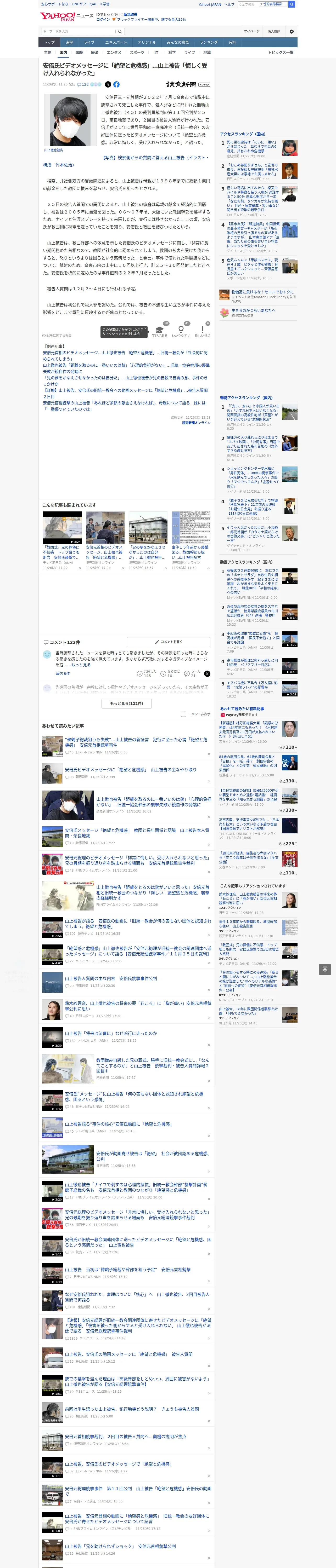Click the ログイン link
336x1568 pixels.
(103, 20)
